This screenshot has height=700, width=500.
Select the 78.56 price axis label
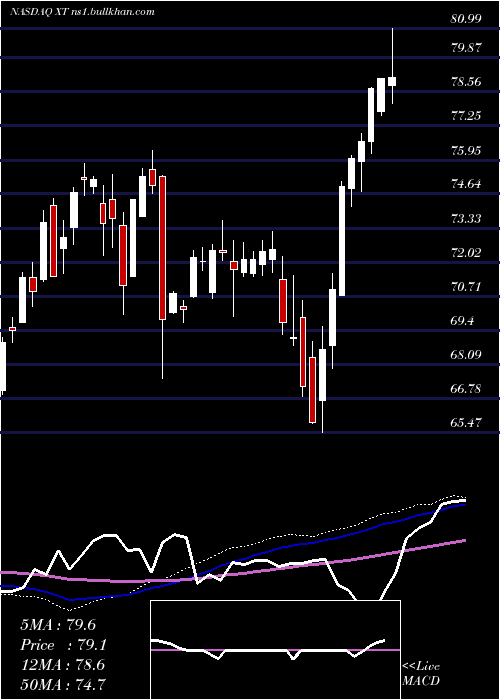pyautogui.click(x=467, y=82)
